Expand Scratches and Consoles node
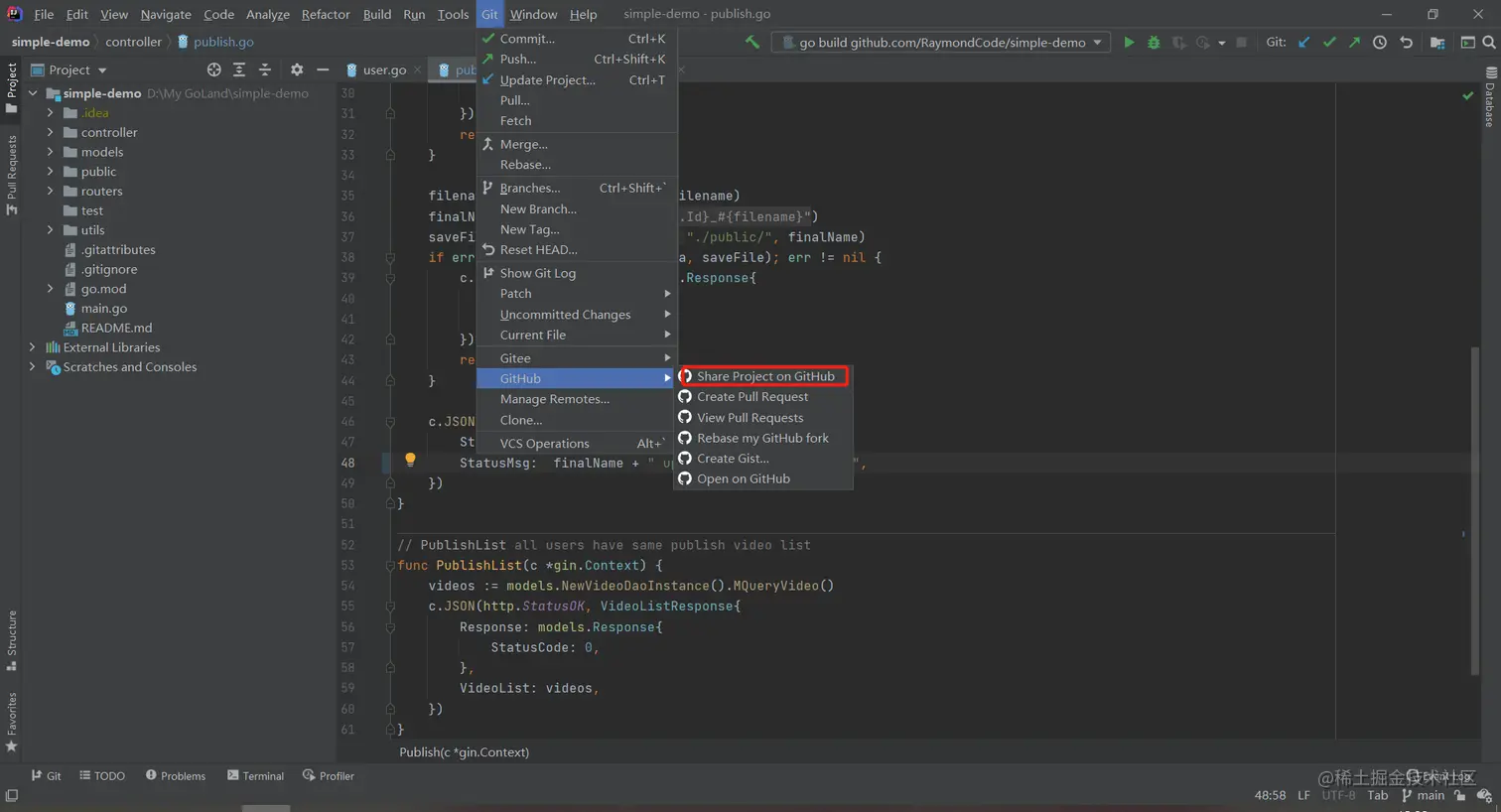Screen dimensions: 1501x812 click(x=32, y=366)
